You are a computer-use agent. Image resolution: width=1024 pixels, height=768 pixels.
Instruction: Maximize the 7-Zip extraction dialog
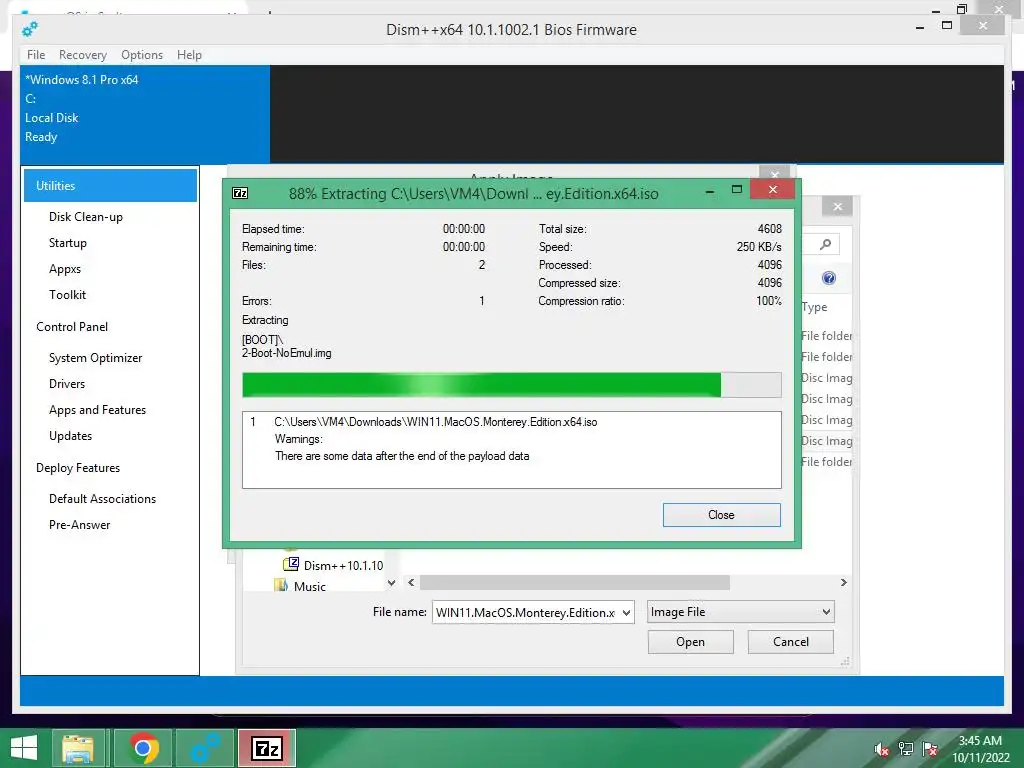737,189
